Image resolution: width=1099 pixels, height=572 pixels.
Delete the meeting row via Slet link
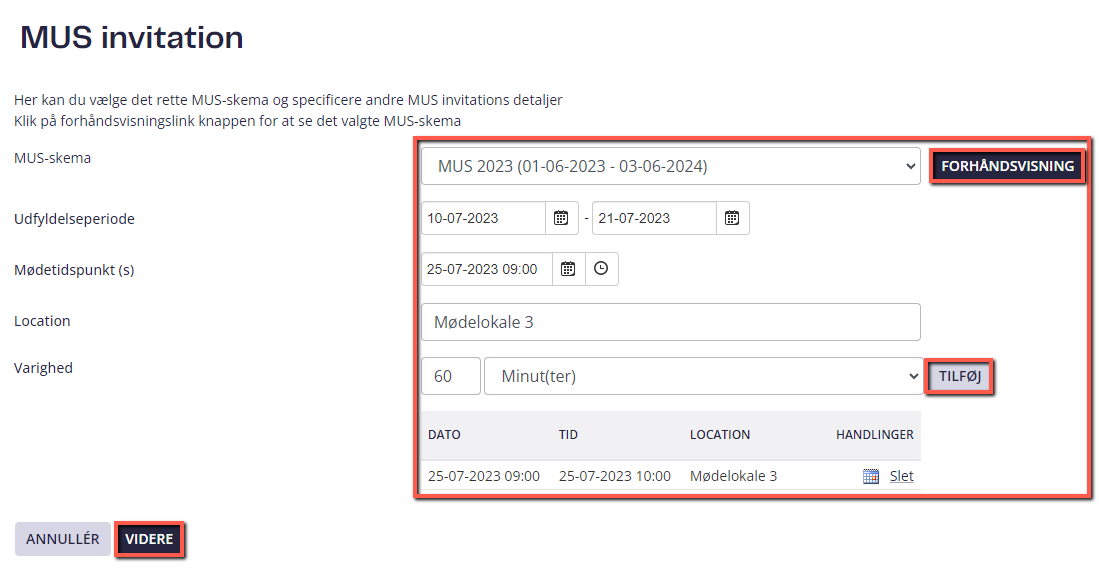(901, 476)
